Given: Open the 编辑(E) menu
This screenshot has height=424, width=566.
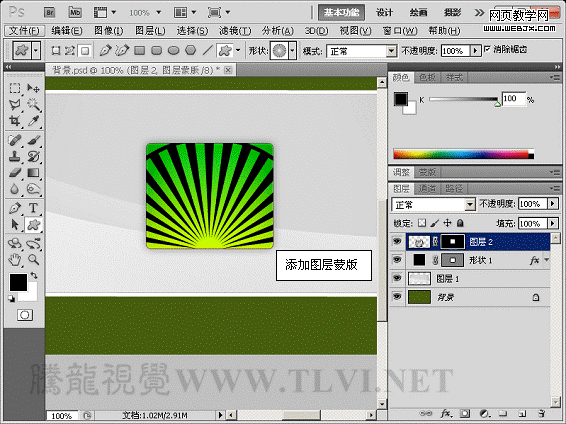Looking at the screenshot, I should [67, 31].
